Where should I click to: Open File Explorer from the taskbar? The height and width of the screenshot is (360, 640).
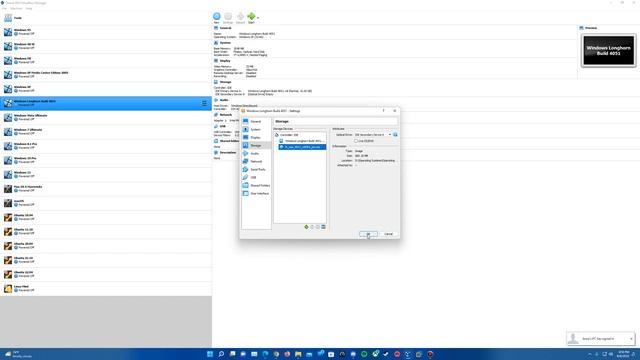tap(298, 354)
